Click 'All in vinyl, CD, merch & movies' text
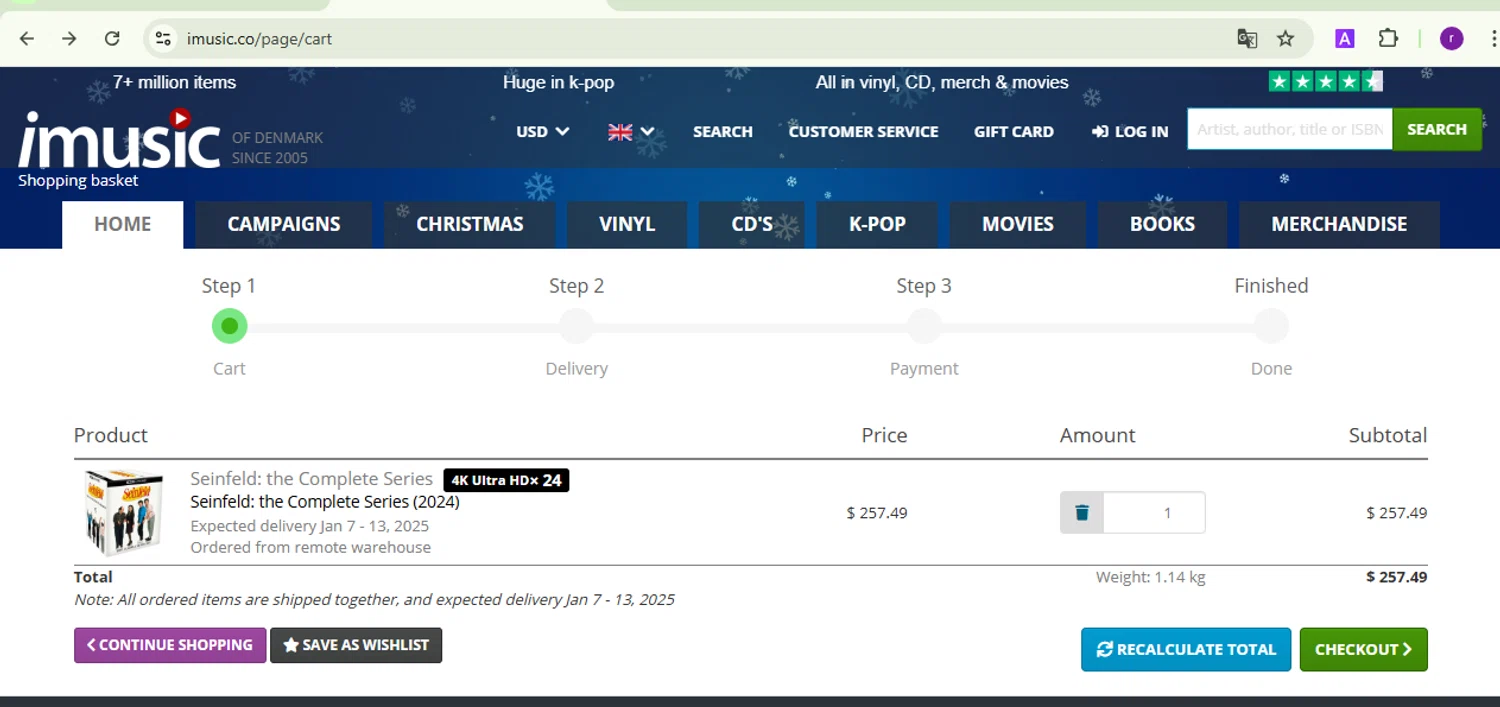Viewport: 1500px width, 707px height. 942,82
